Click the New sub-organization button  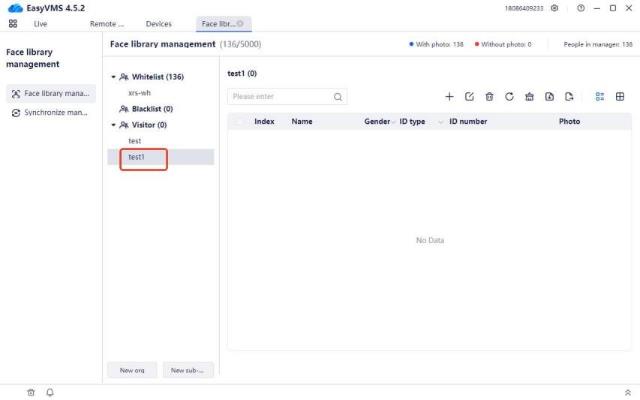tap(188, 370)
